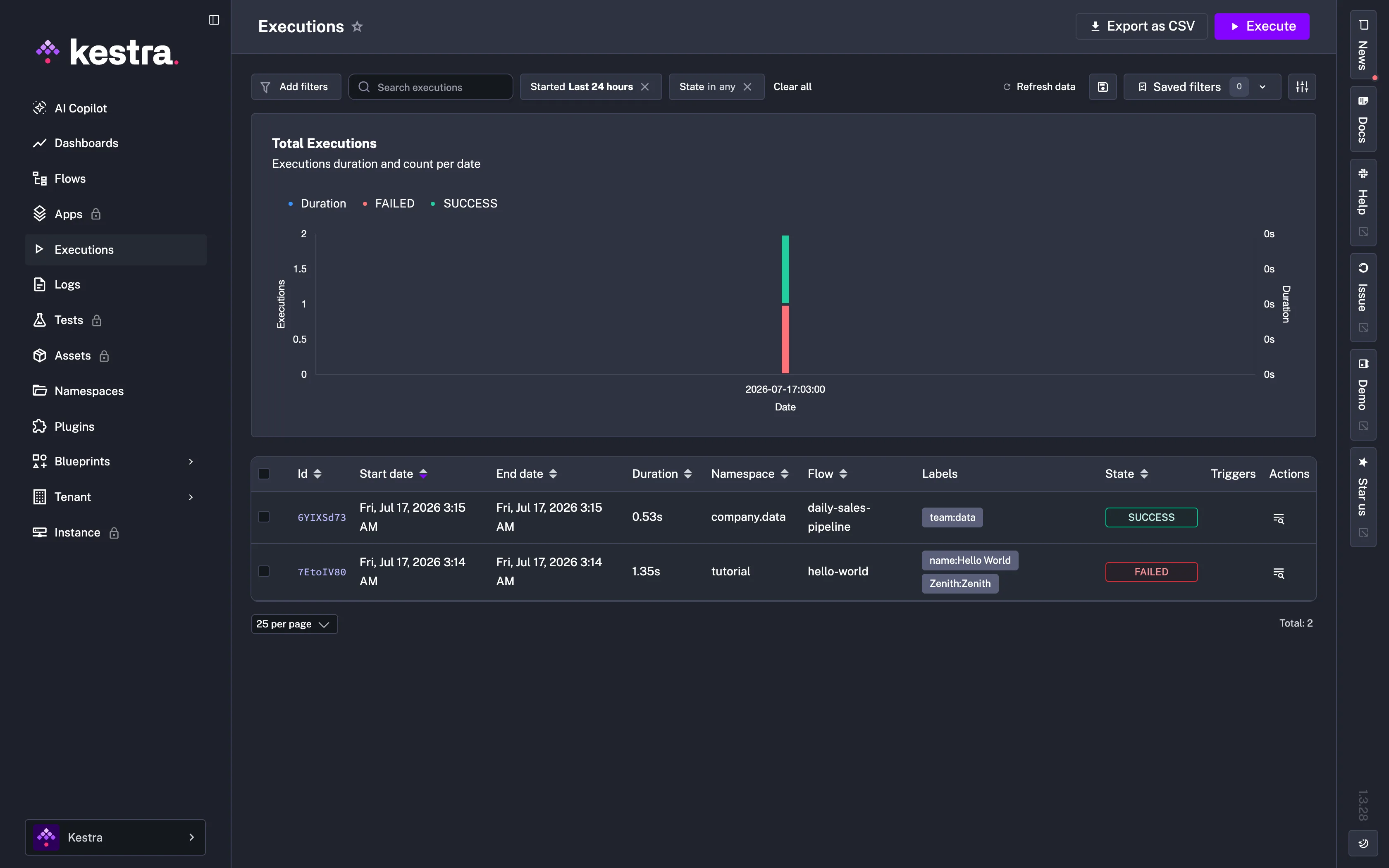
Task: Open the News panel tab
Action: click(x=1363, y=45)
